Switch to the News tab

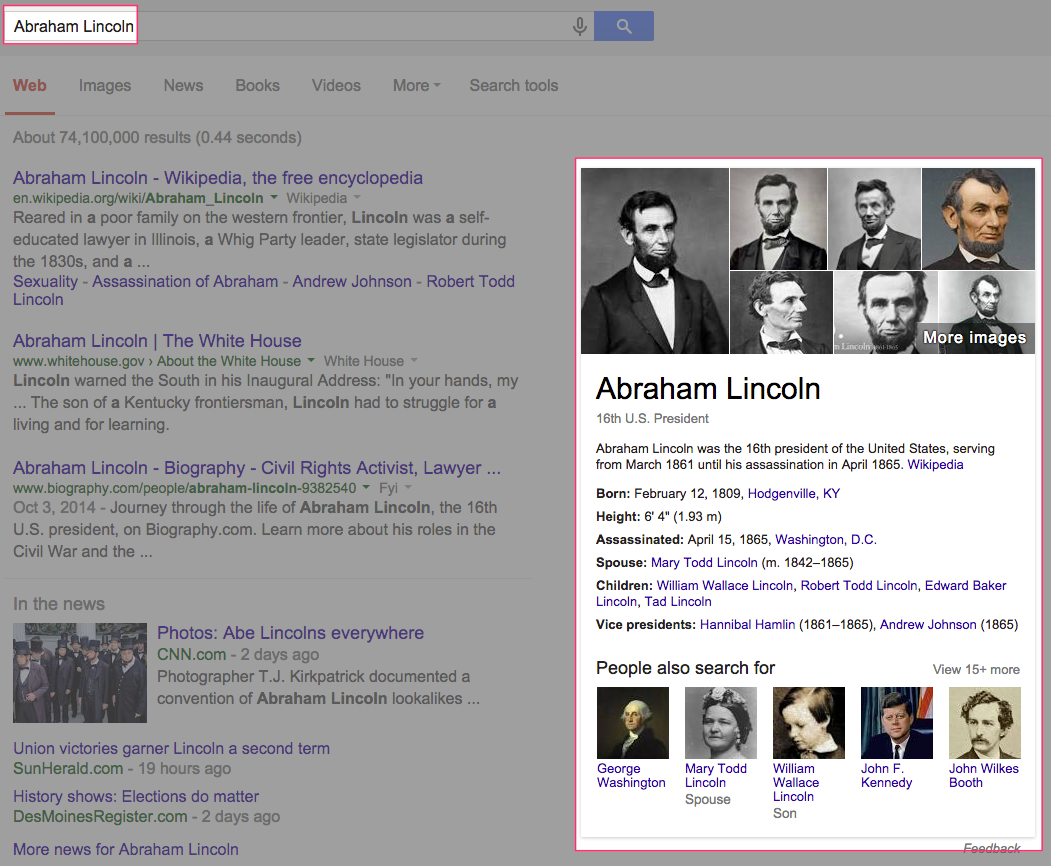click(183, 86)
